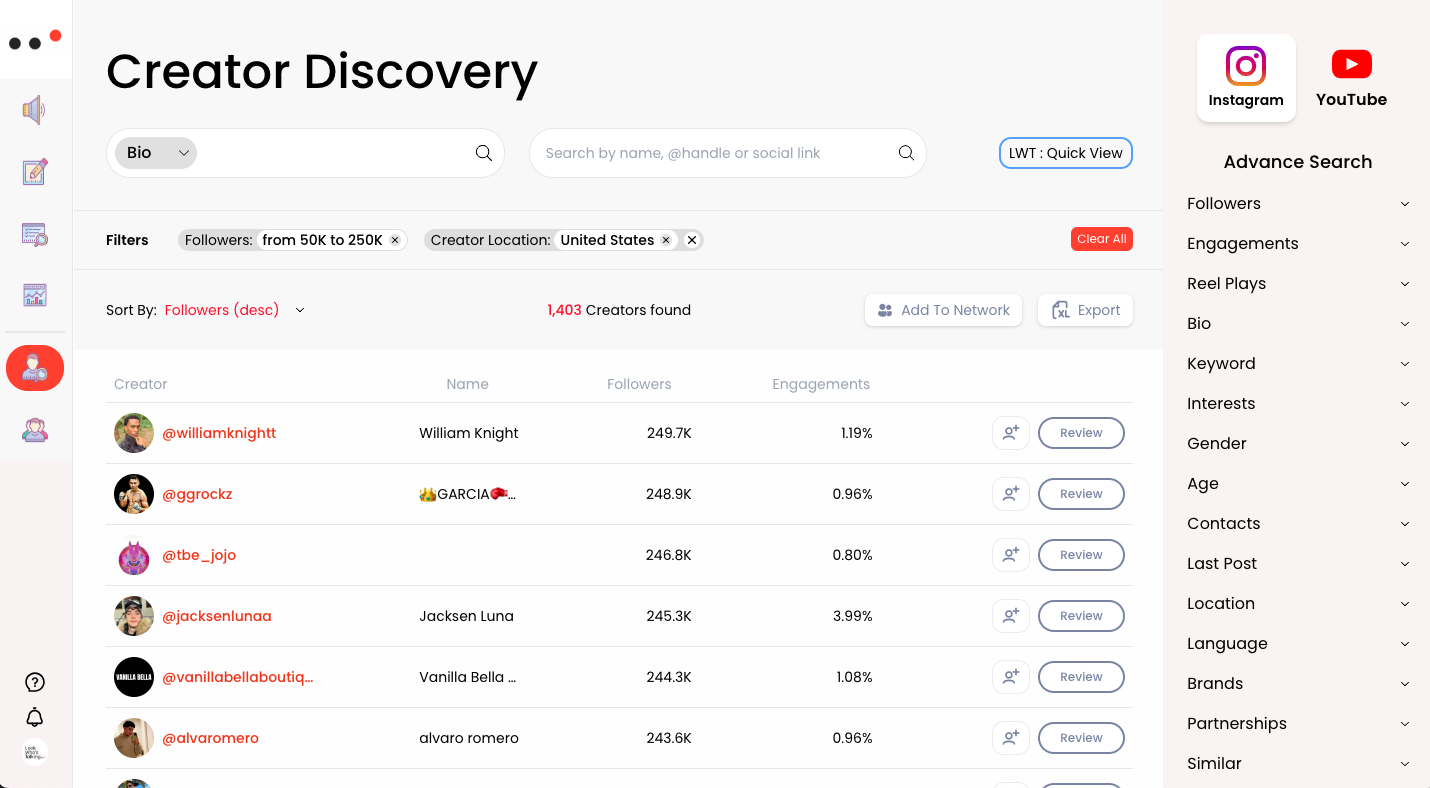Click the magnifier icon in Bio search
Screen dimensions: 1430x788
click(483, 153)
